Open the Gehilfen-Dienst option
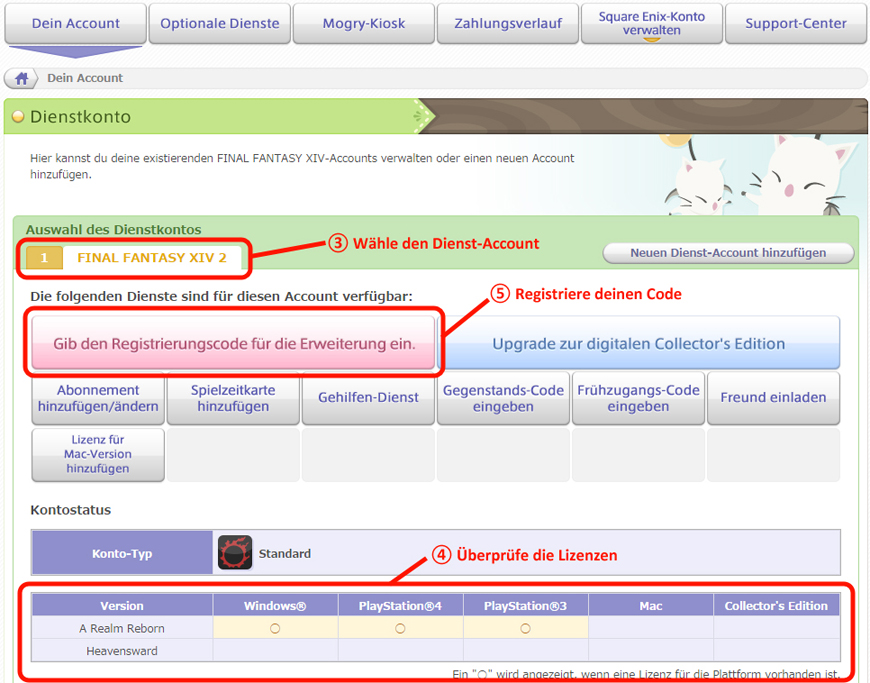Image resolution: width=870 pixels, height=683 pixels. click(368, 398)
